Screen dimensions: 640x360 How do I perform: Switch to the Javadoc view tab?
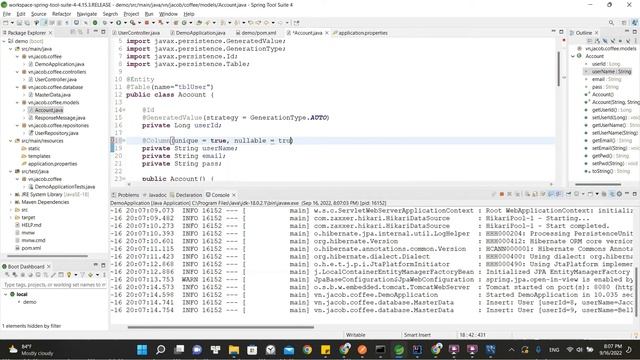click(155, 195)
